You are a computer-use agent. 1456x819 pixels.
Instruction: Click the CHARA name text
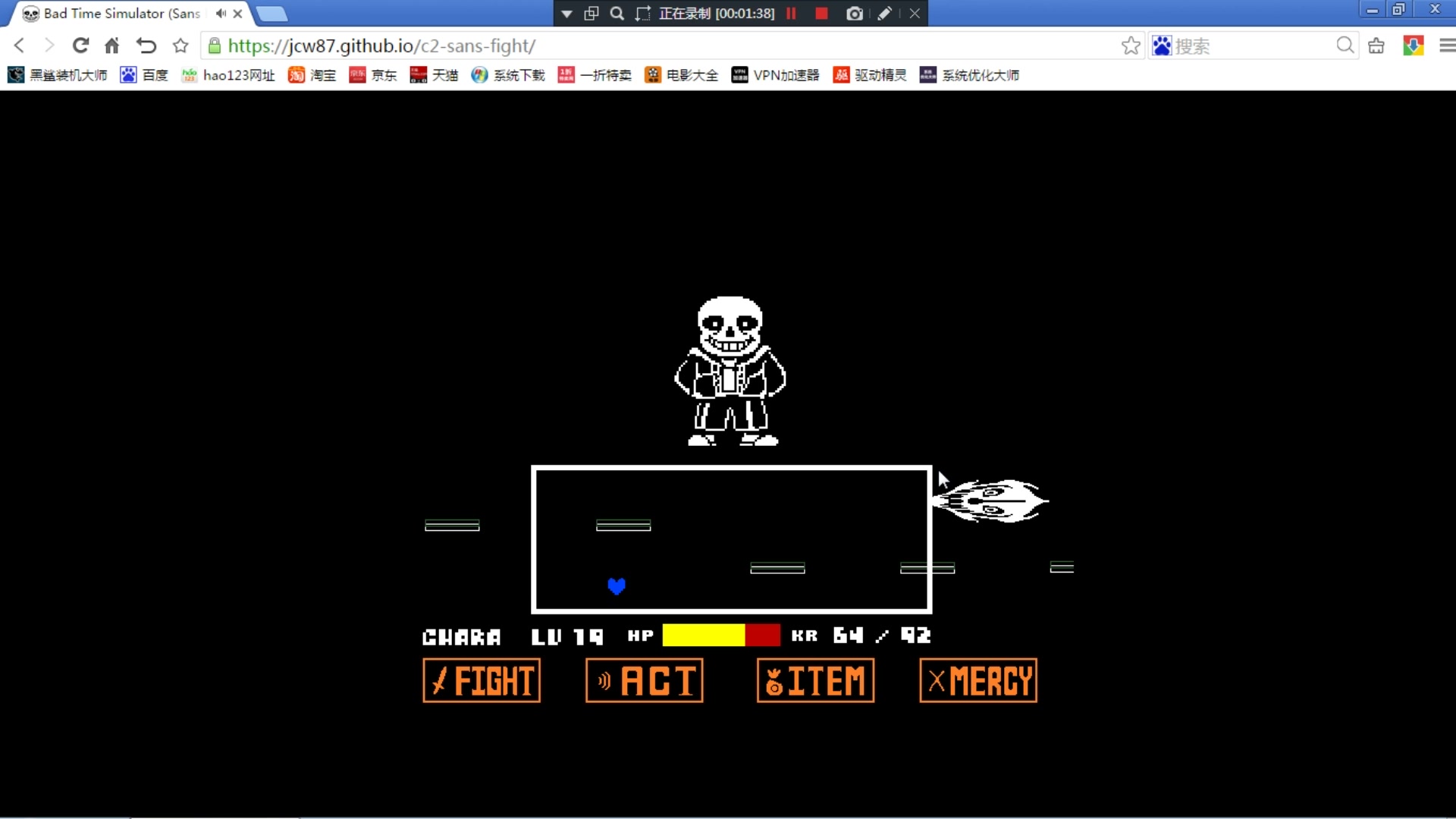[462, 637]
